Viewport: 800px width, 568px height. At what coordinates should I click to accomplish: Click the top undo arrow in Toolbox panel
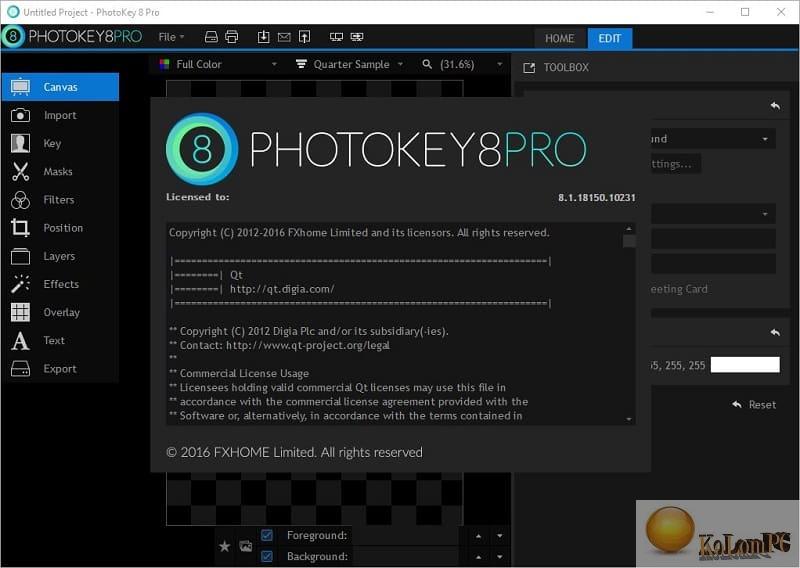775,106
